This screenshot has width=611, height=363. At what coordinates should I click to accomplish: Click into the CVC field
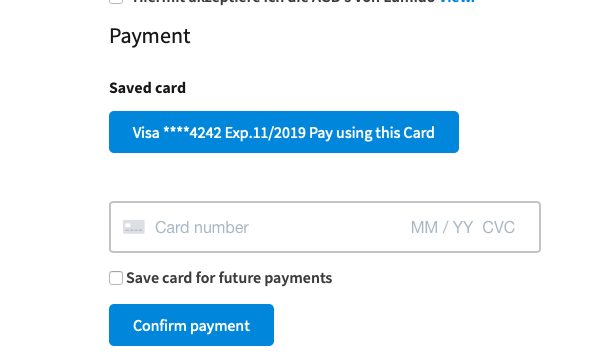[x=498, y=227]
